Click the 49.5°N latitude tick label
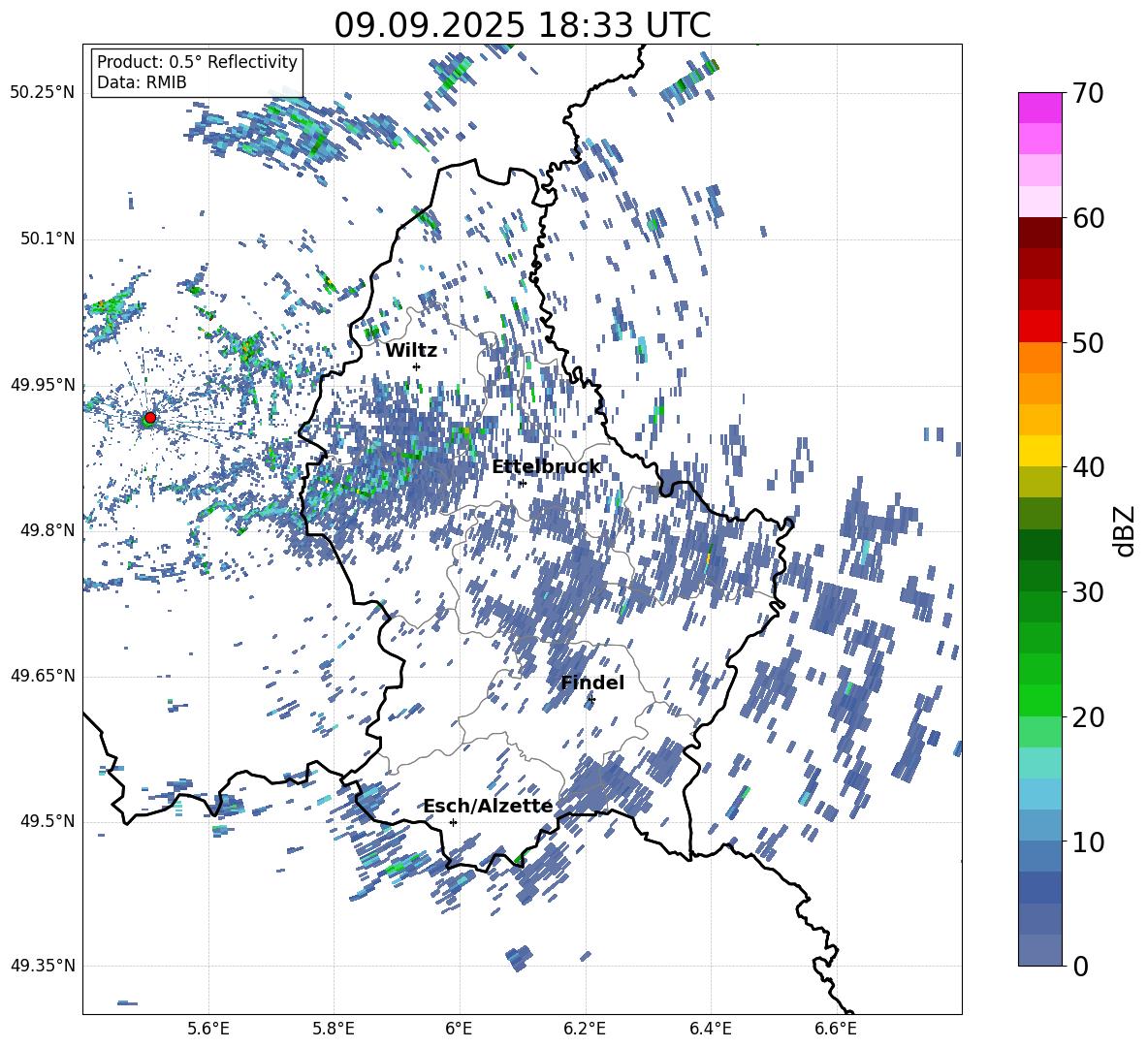The image size is (1148, 1048). [47, 821]
